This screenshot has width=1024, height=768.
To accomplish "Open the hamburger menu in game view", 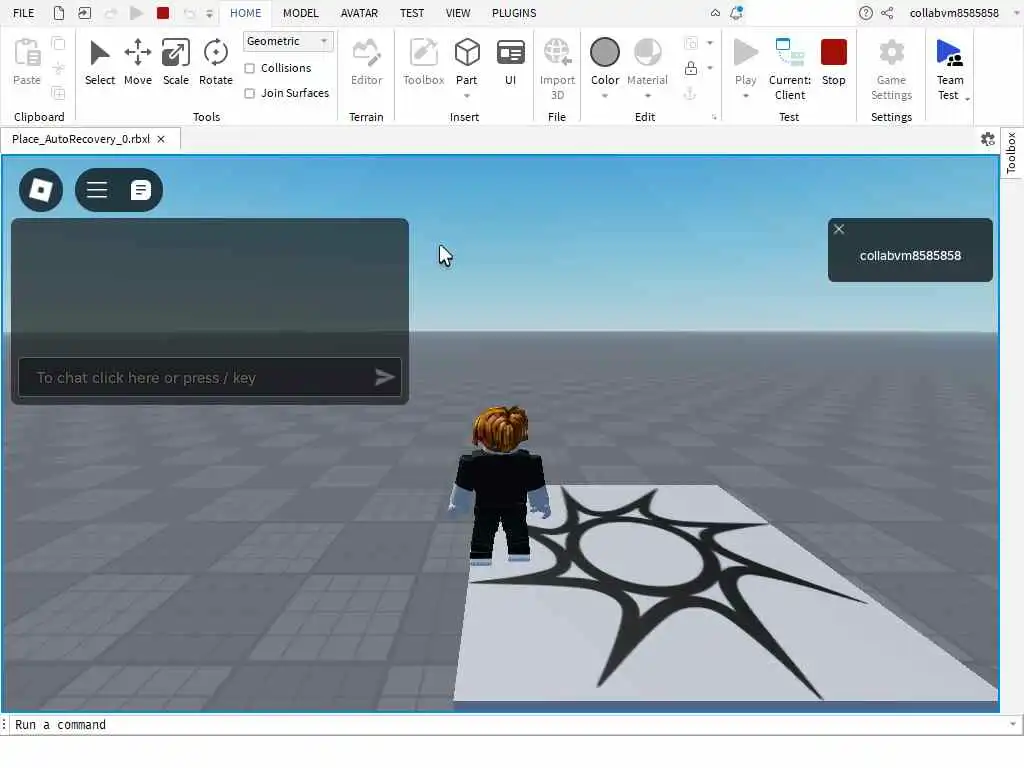I will click(x=97, y=190).
